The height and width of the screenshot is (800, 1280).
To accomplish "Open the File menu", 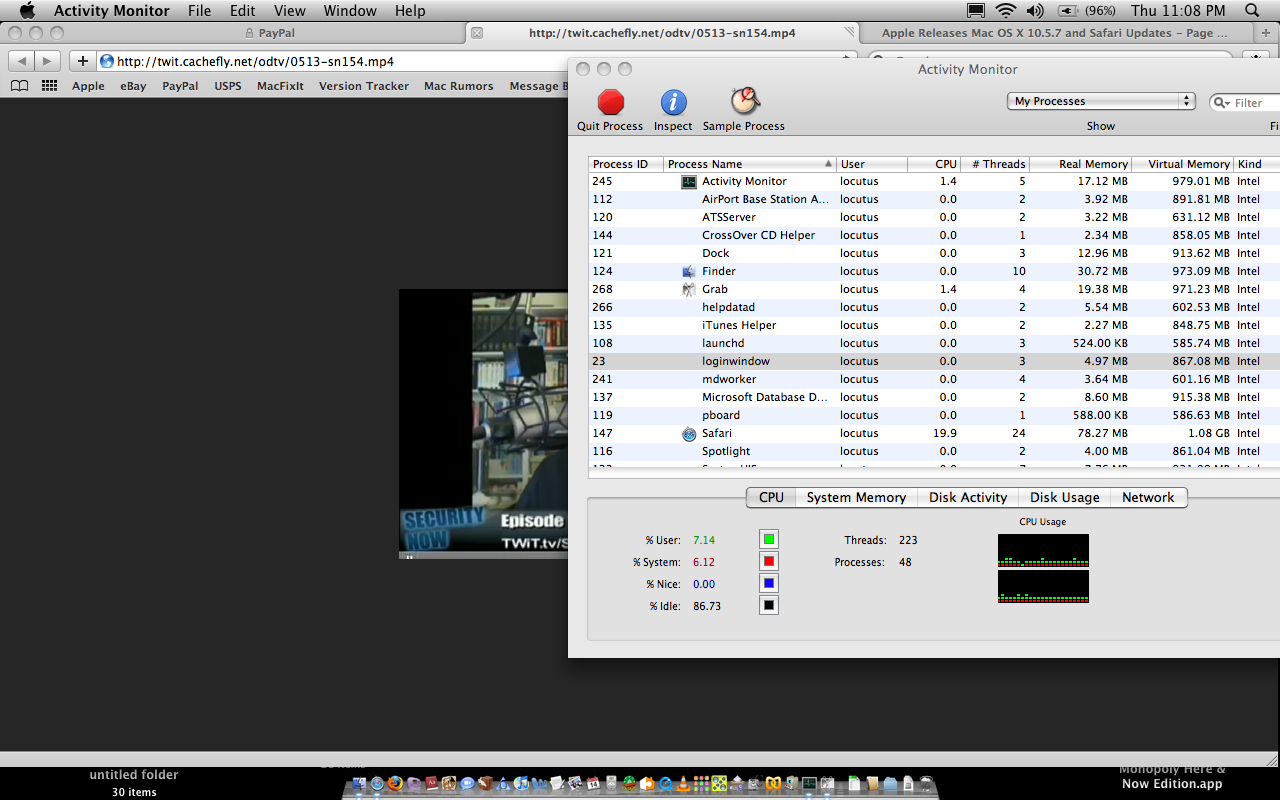I will pyautogui.click(x=200, y=11).
